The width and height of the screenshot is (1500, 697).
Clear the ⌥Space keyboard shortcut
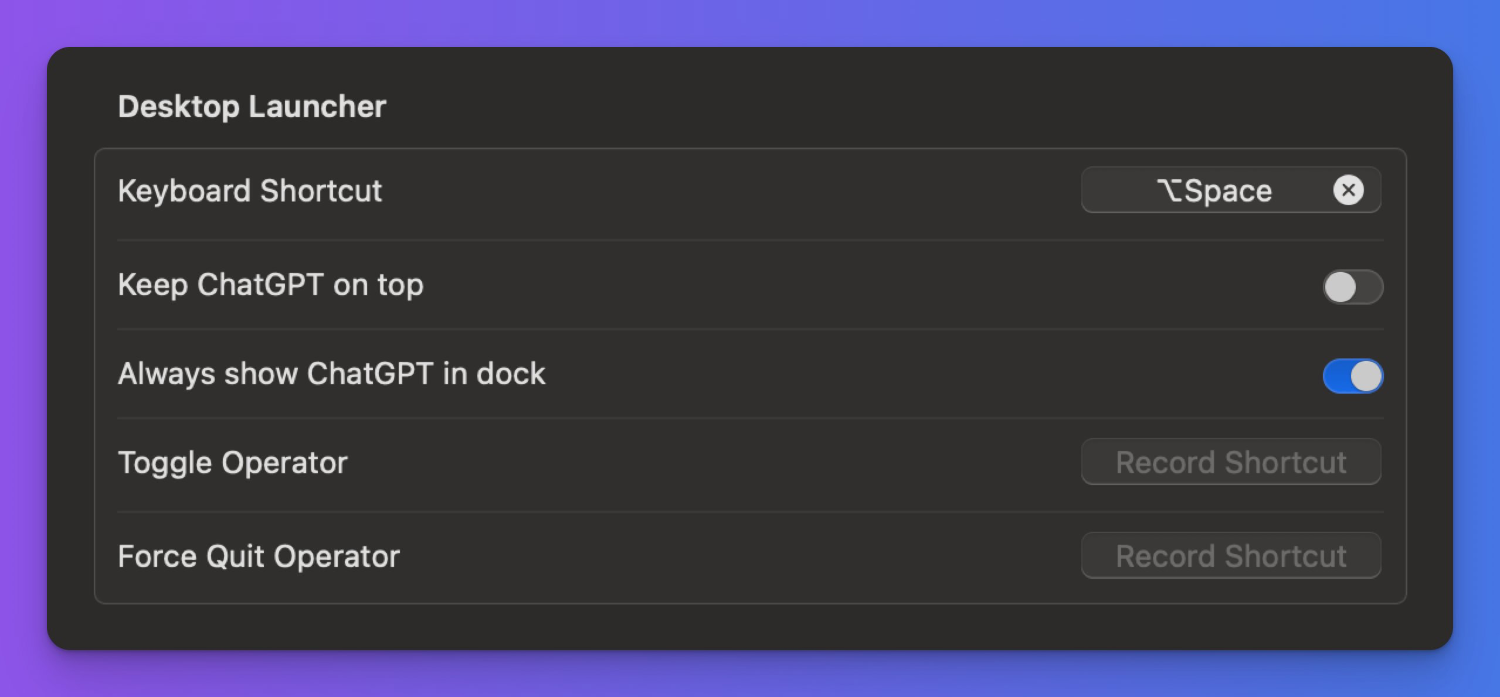(1348, 190)
